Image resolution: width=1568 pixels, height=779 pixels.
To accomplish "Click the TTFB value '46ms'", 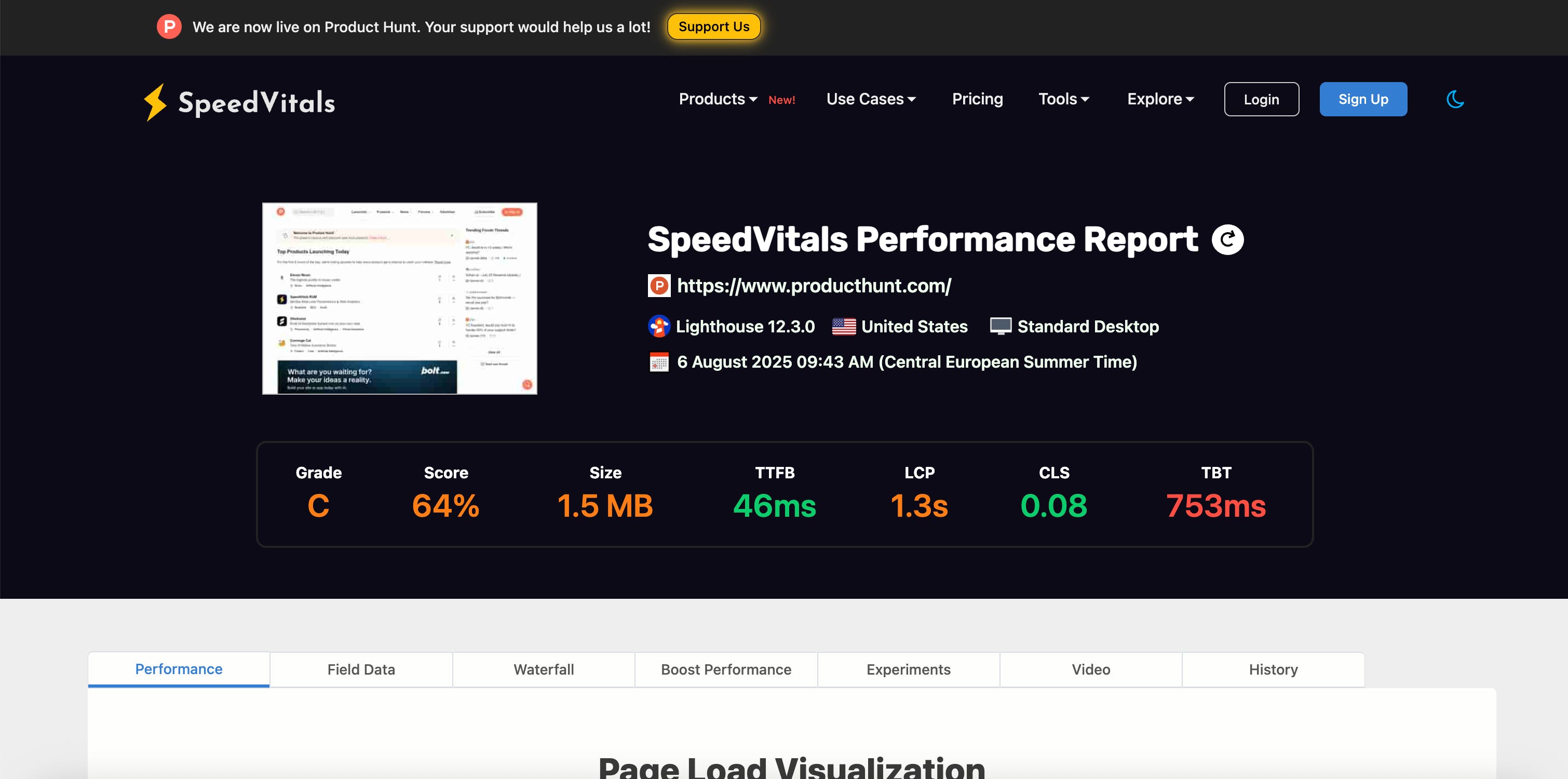I will (774, 505).
